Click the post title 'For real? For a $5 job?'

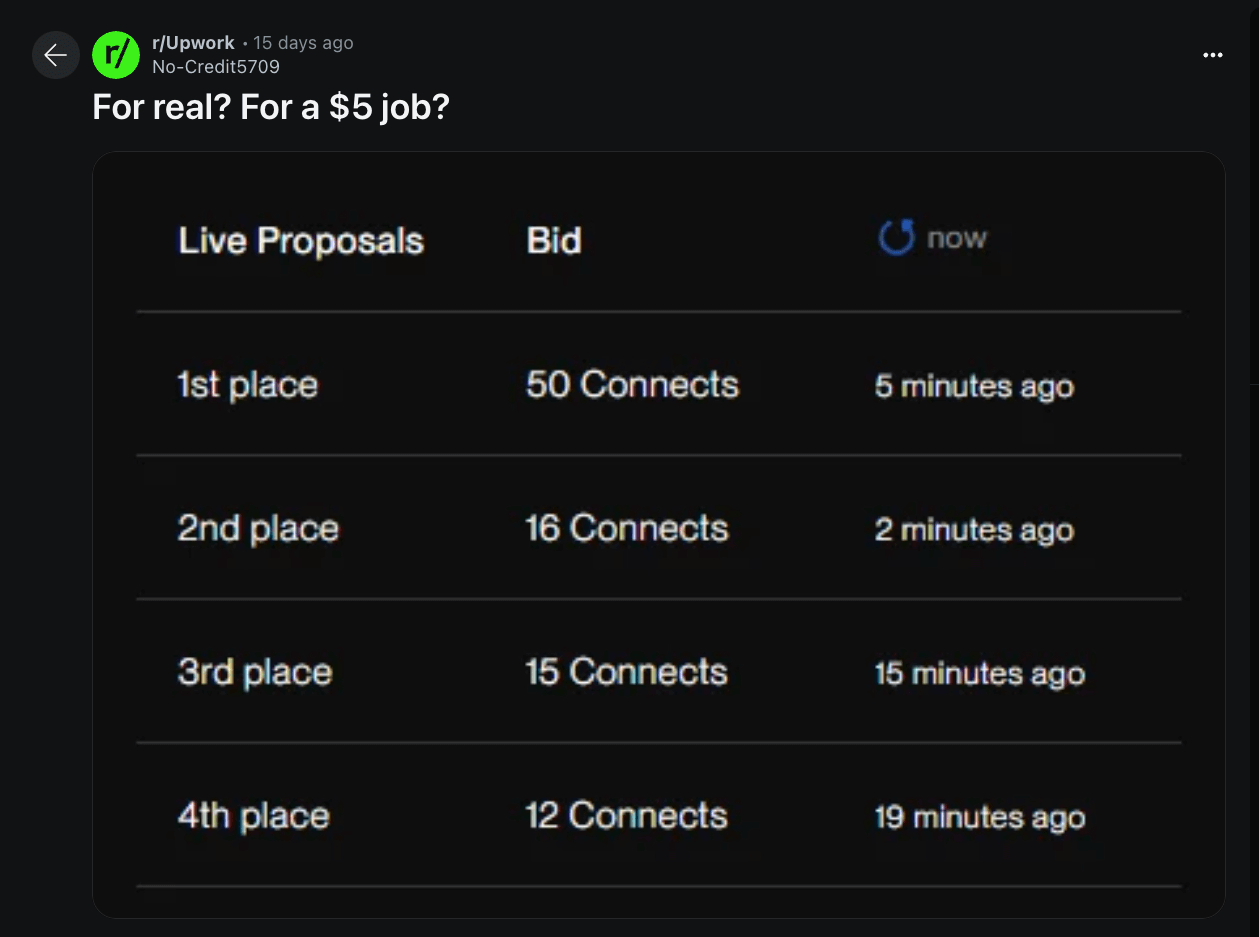pyautogui.click(x=271, y=106)
